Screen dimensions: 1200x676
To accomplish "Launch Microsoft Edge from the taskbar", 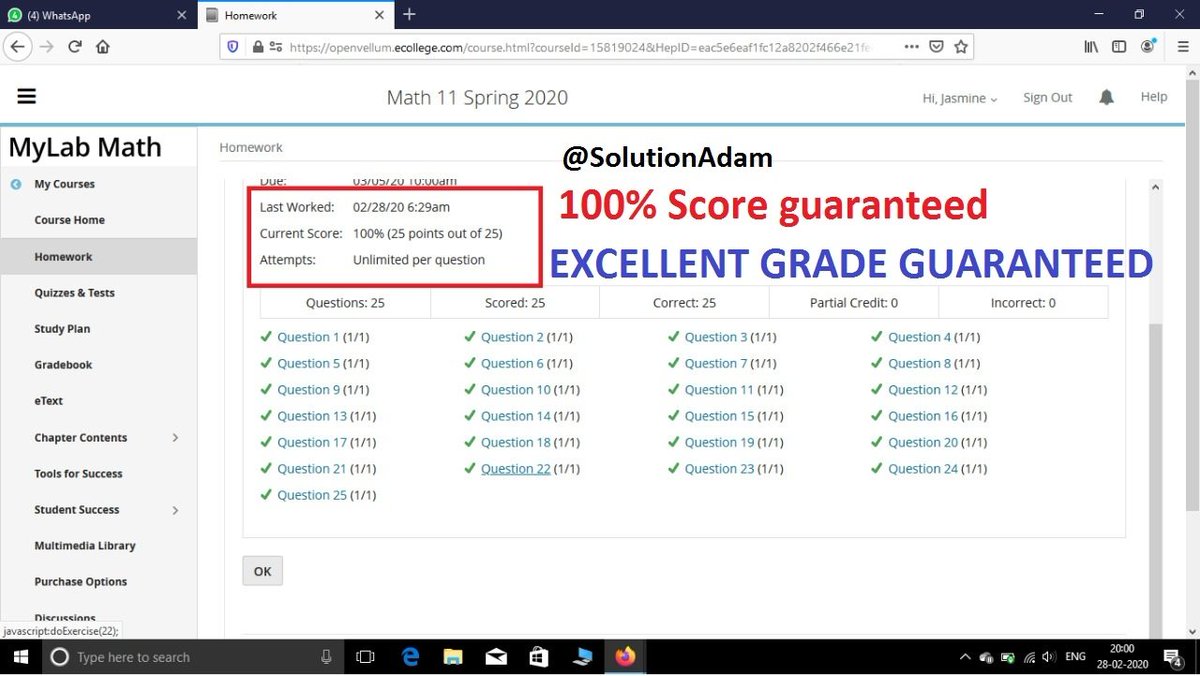I will [409, 657].
